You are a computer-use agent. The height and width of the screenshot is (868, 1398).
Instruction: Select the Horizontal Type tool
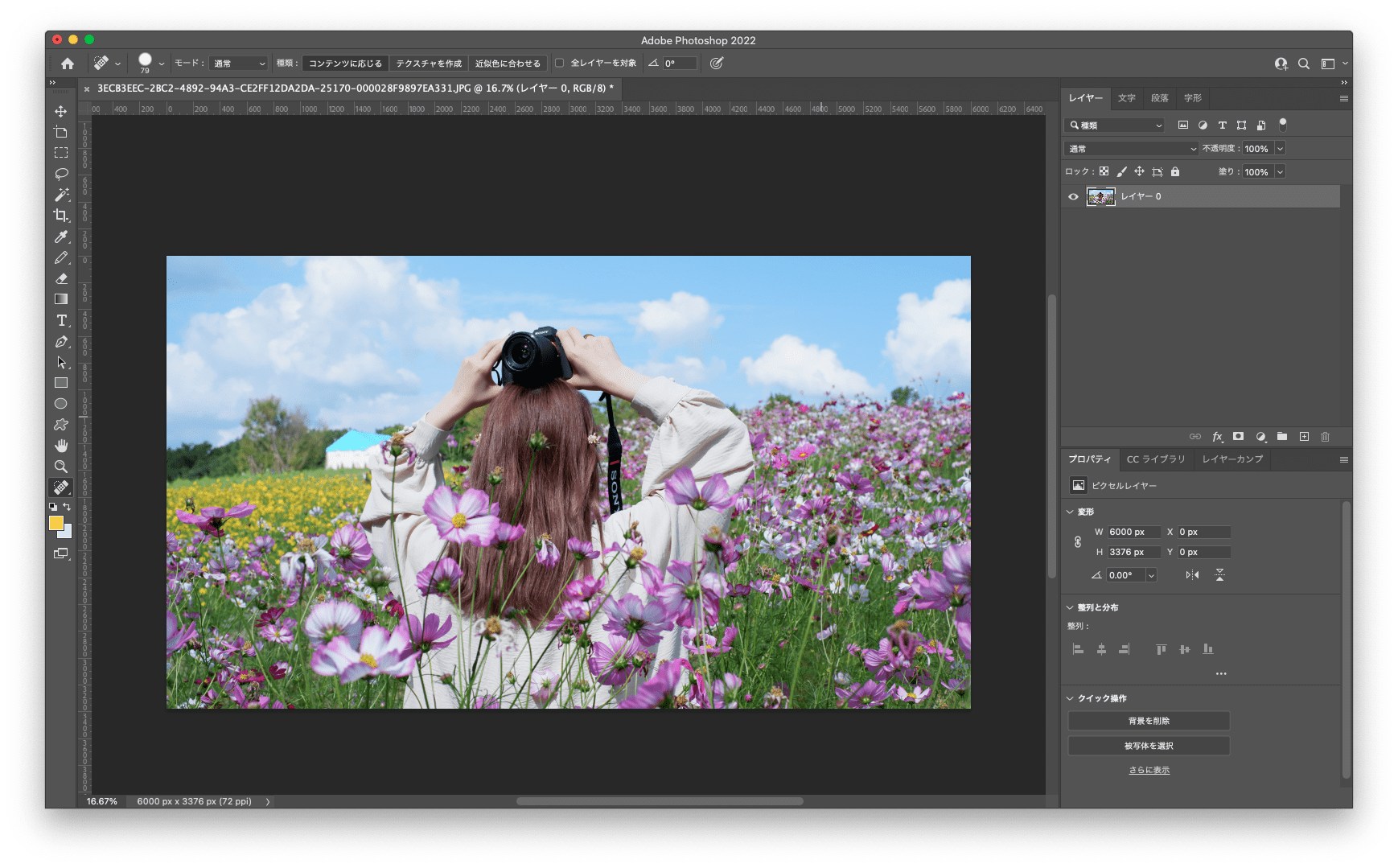[61, 320]
